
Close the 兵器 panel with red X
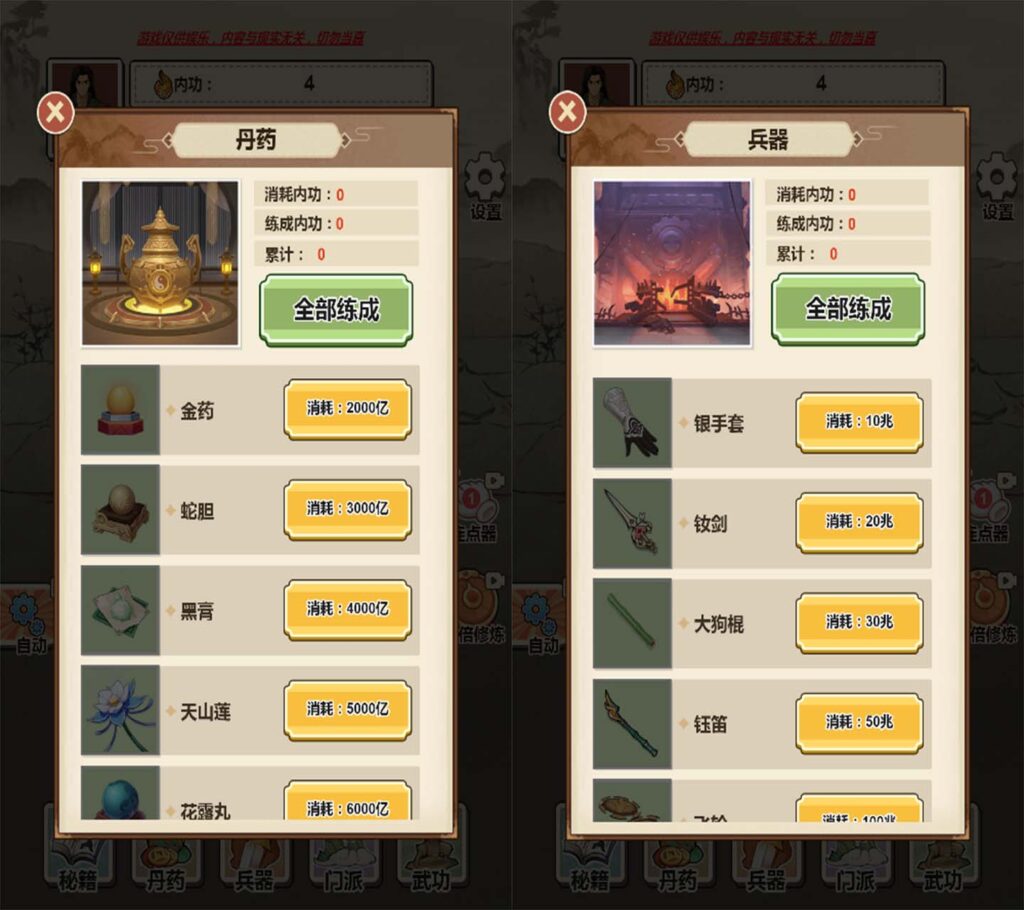pyautogui.click(x=568, y=112)
